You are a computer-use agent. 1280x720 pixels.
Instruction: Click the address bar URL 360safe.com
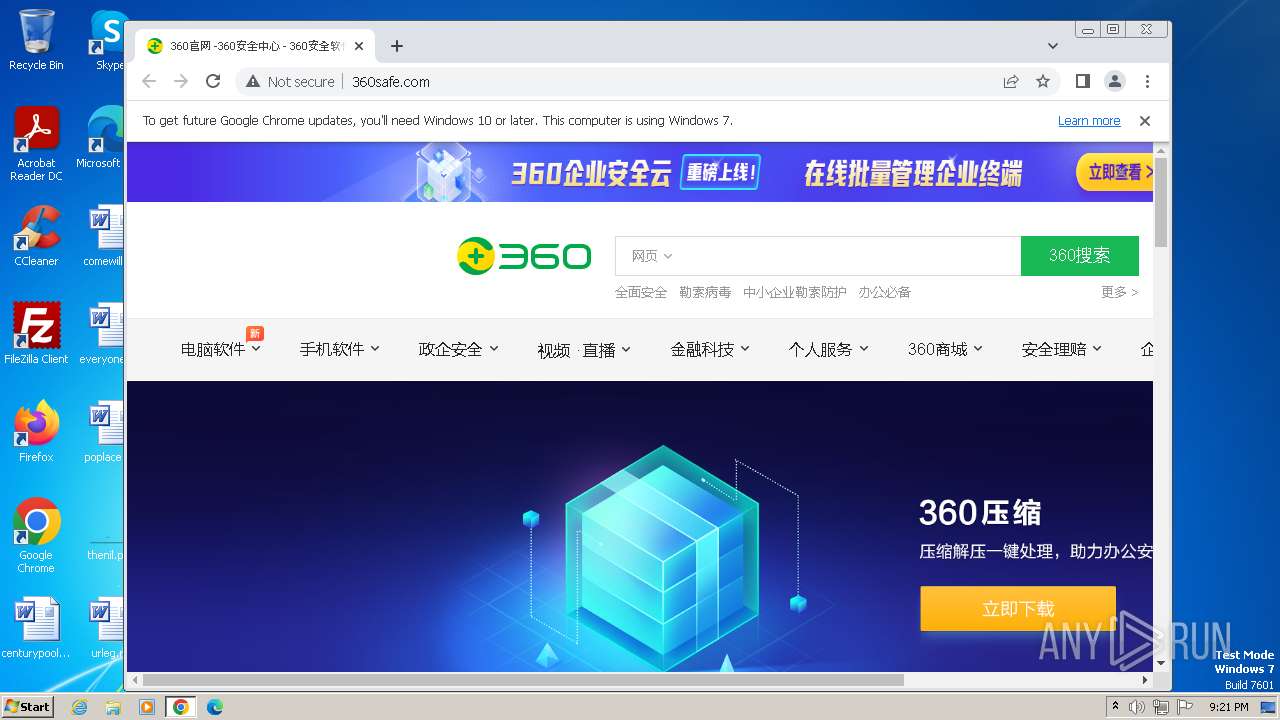pos(391,82)
